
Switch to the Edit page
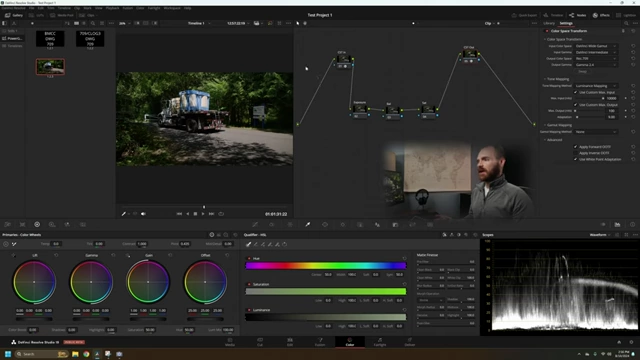(290, 342)
